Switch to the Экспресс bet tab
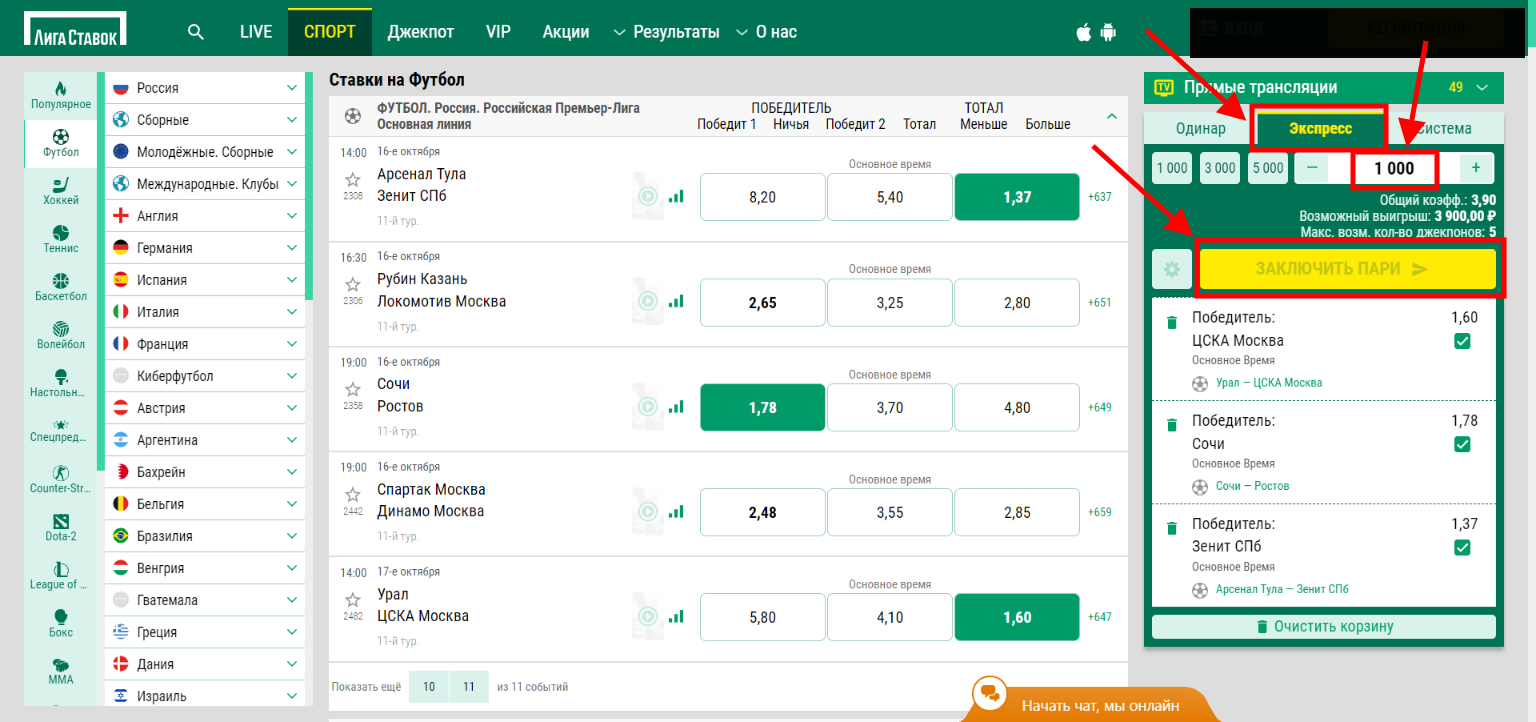The width and height of the screenshot is (1536, 722). pyautogui.click(x=1320, y=128)
